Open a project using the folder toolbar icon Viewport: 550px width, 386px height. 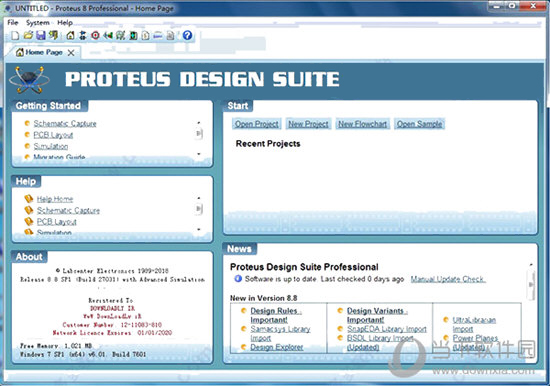coord(28,35)
